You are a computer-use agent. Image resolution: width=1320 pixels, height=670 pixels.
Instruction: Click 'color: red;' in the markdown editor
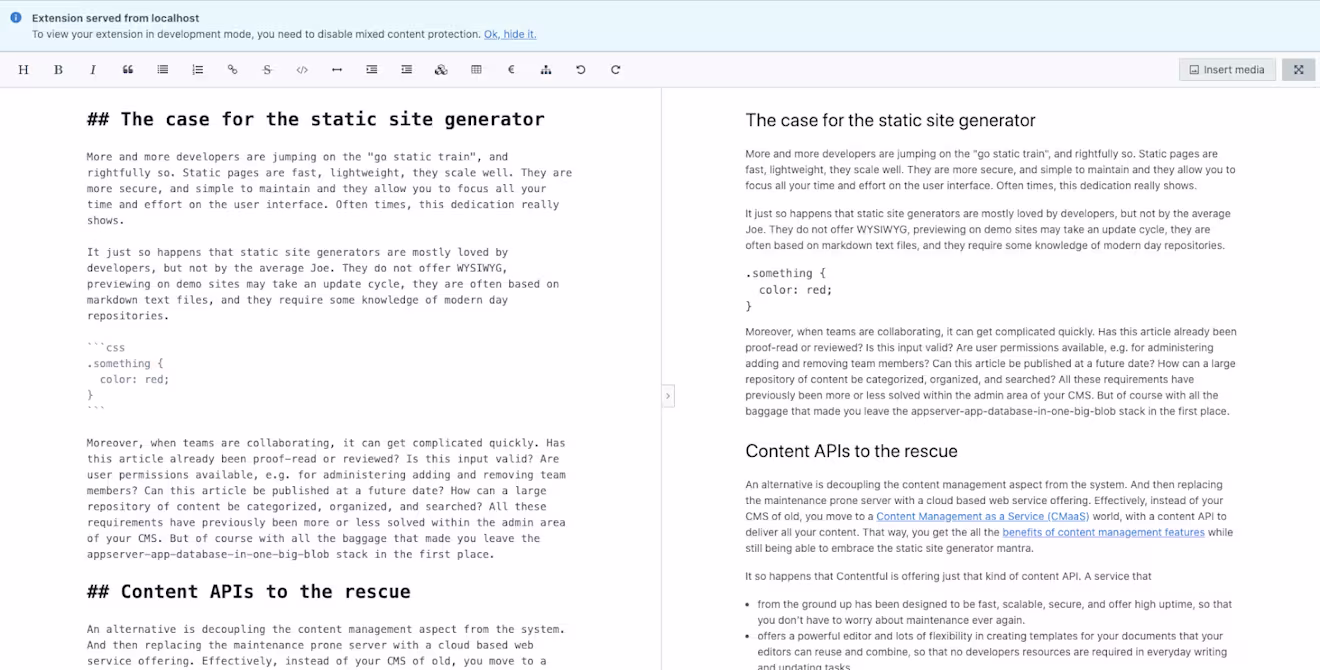coord(135,380)
